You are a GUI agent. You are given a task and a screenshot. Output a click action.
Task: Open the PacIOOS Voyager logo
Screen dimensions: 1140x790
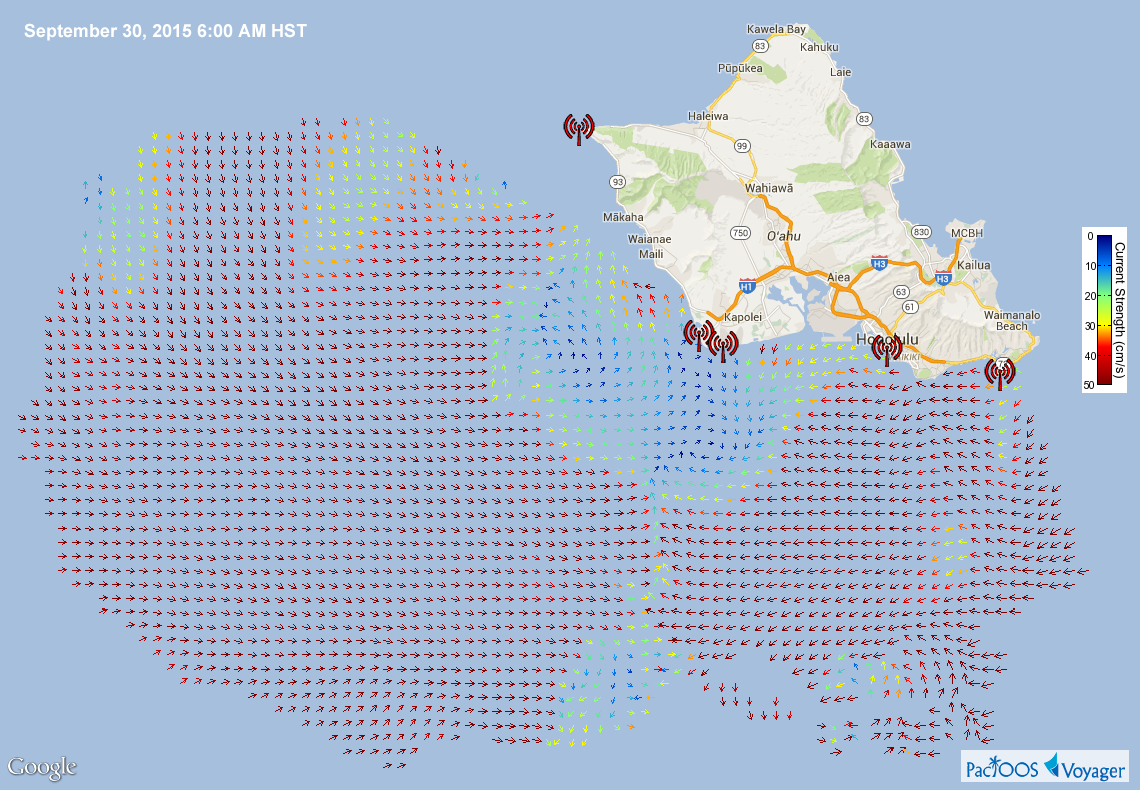[1045, 766]
